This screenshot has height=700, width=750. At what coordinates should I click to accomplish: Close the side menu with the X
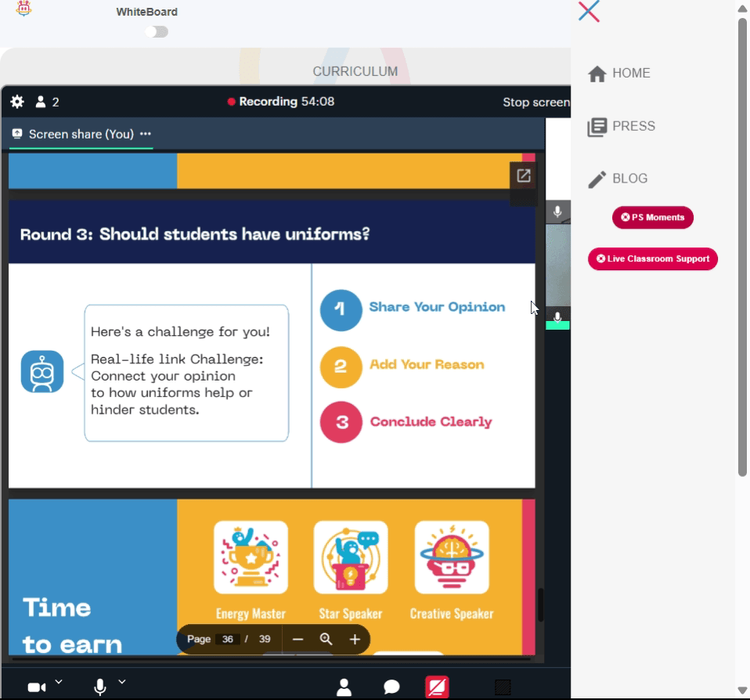point(588,11)
